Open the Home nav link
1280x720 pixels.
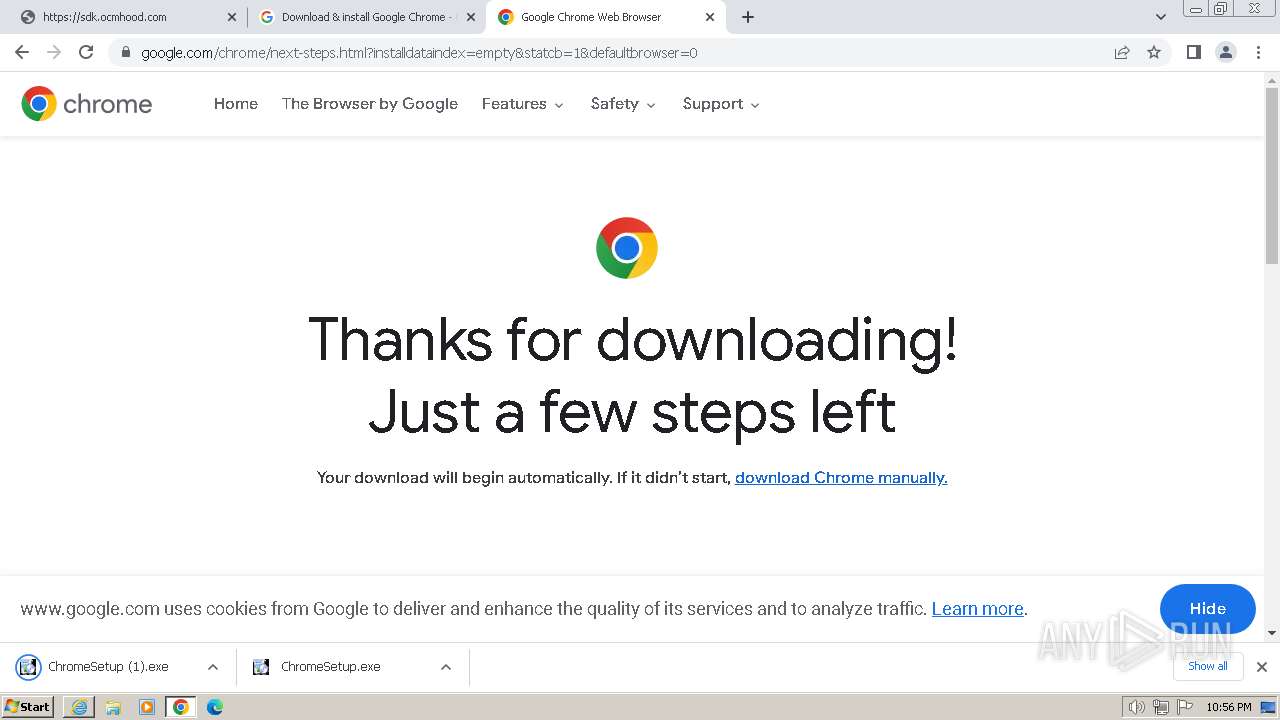236,104
